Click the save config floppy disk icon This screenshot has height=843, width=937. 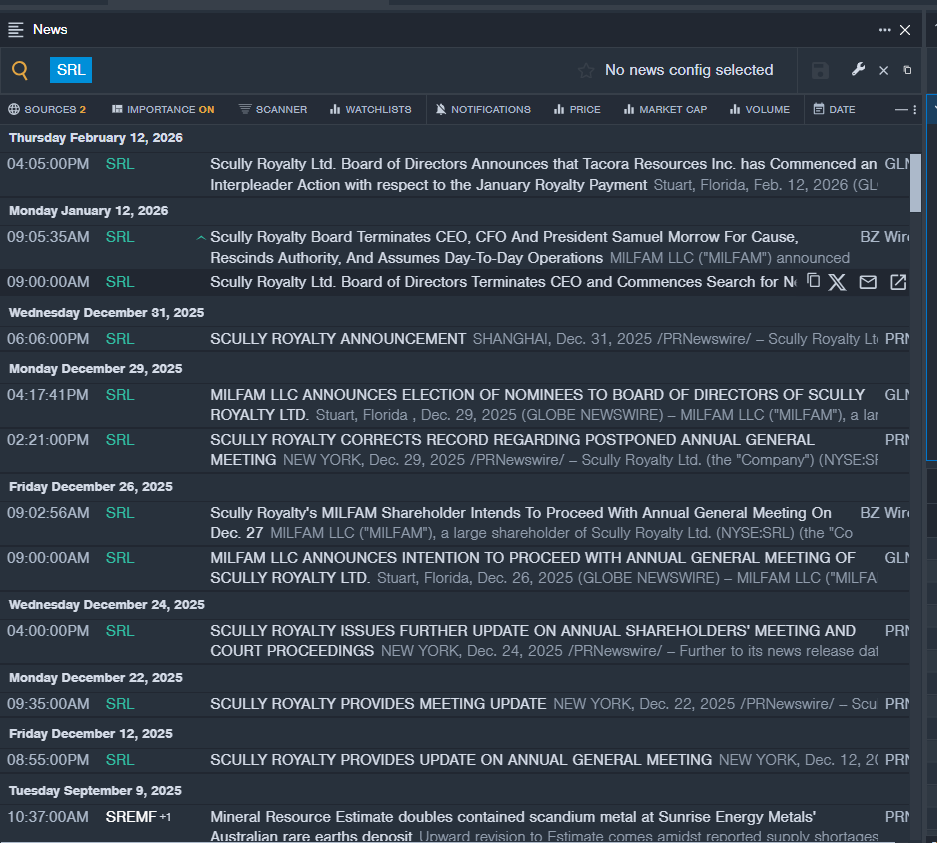[x=820, y=70]
